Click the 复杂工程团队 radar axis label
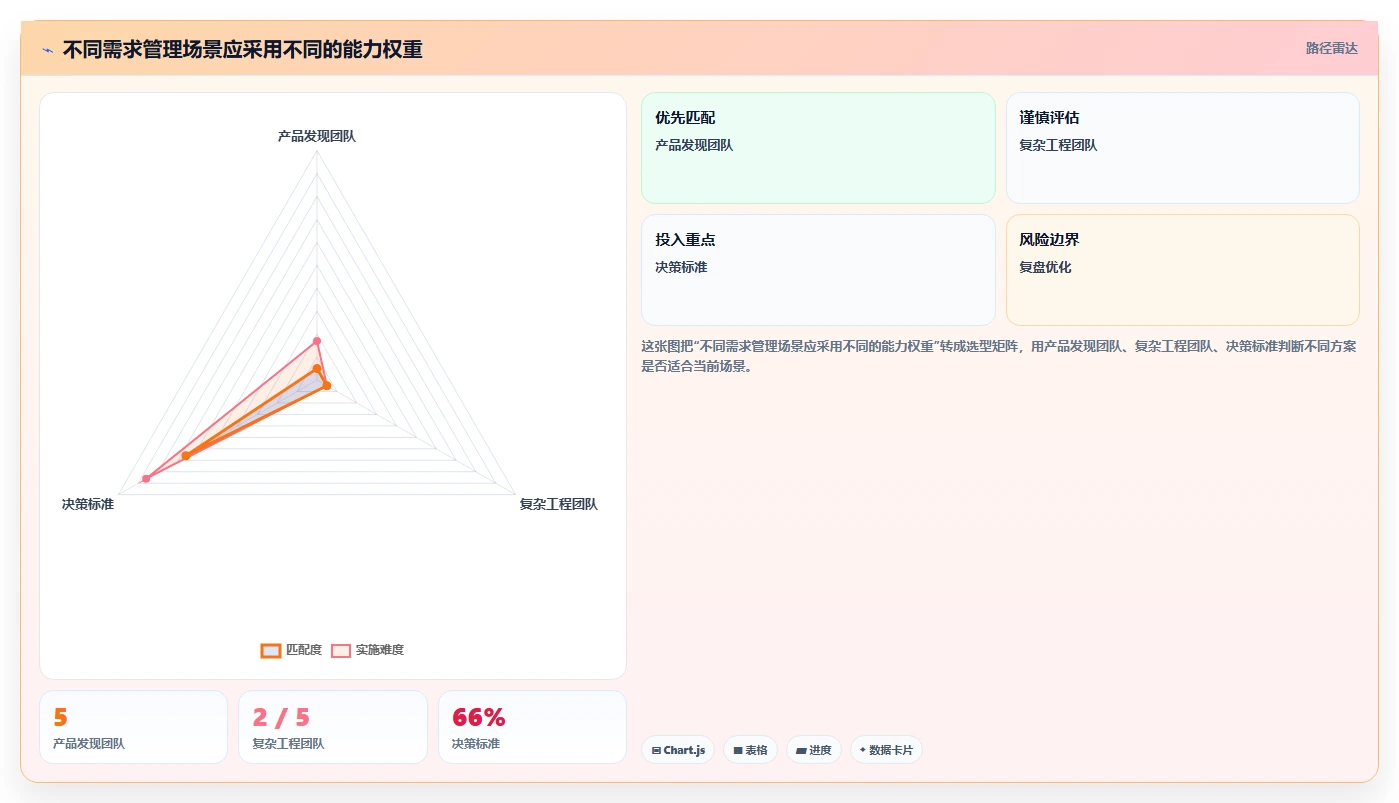The image size is (1399, 803). pyautogui.click(x=558, y=504)
